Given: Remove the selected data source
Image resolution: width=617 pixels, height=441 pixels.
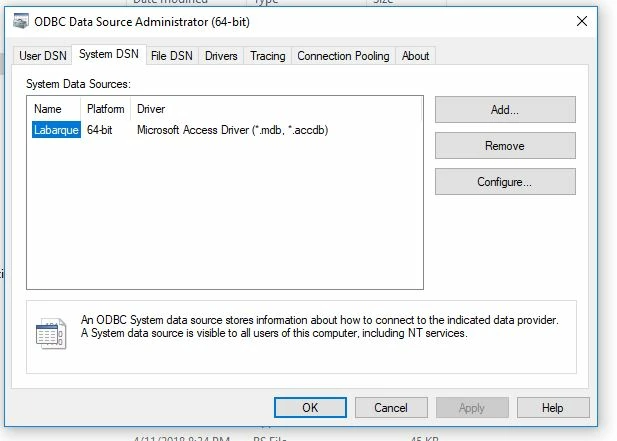Looking at the screenshot, I should coord(505,146).
